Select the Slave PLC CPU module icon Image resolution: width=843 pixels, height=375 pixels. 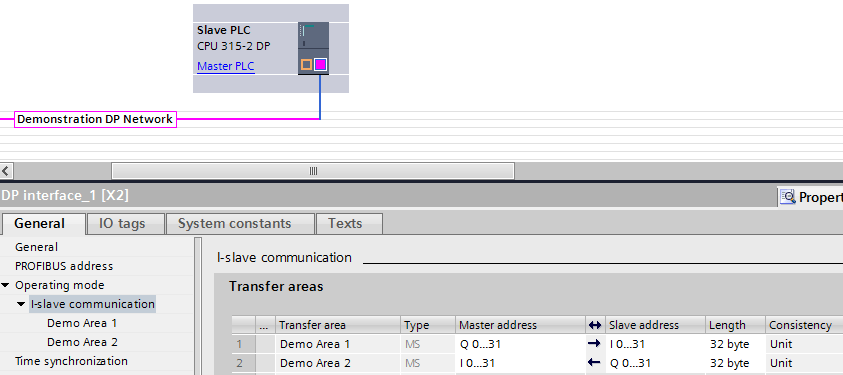[x=313, y=48]
